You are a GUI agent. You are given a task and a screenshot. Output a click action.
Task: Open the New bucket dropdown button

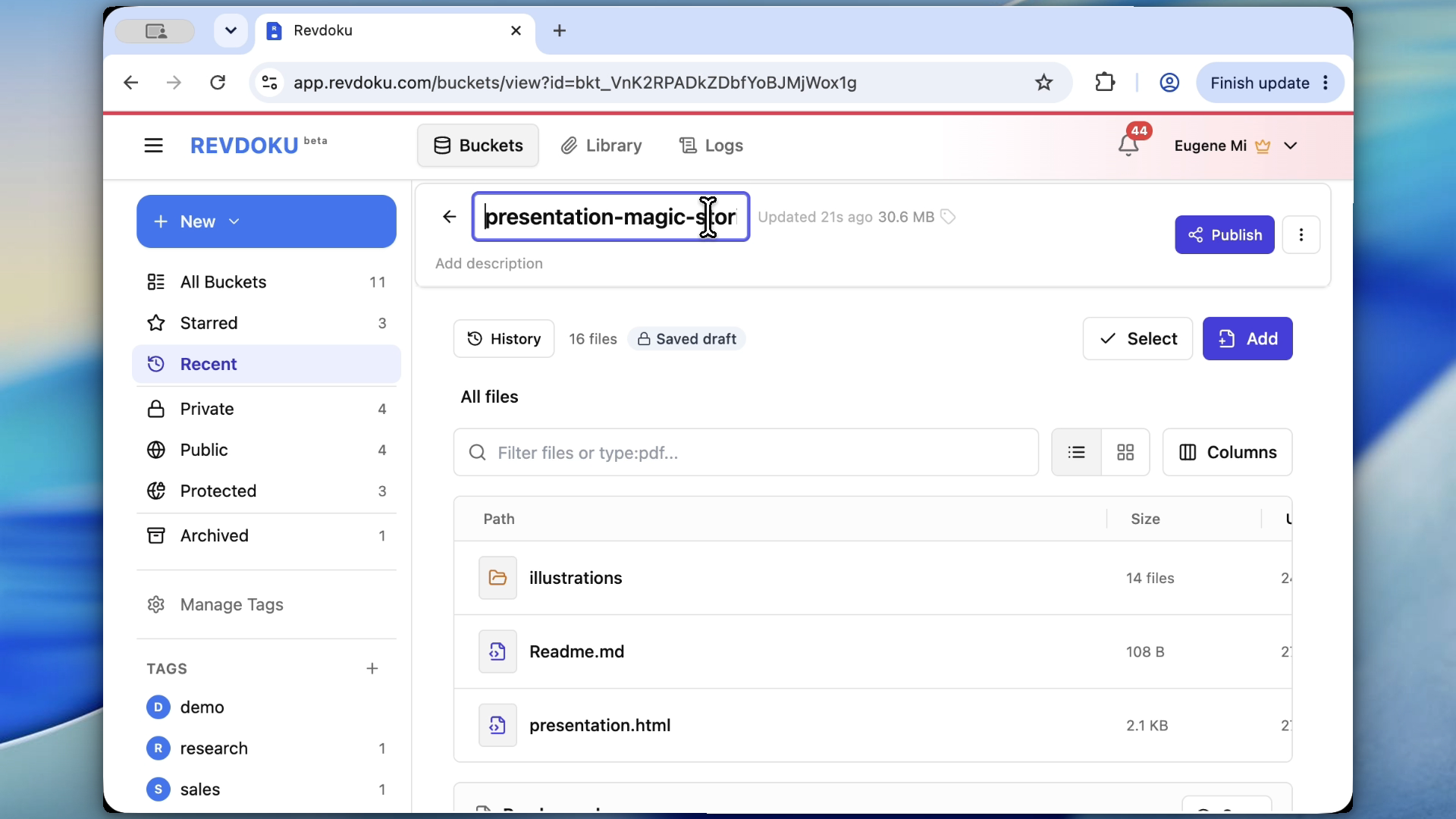(x=266, y=221)
